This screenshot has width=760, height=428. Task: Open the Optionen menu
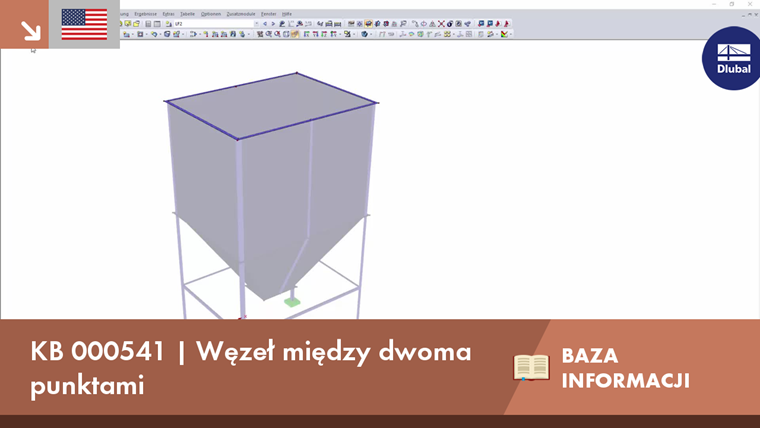tap(211, 14)
